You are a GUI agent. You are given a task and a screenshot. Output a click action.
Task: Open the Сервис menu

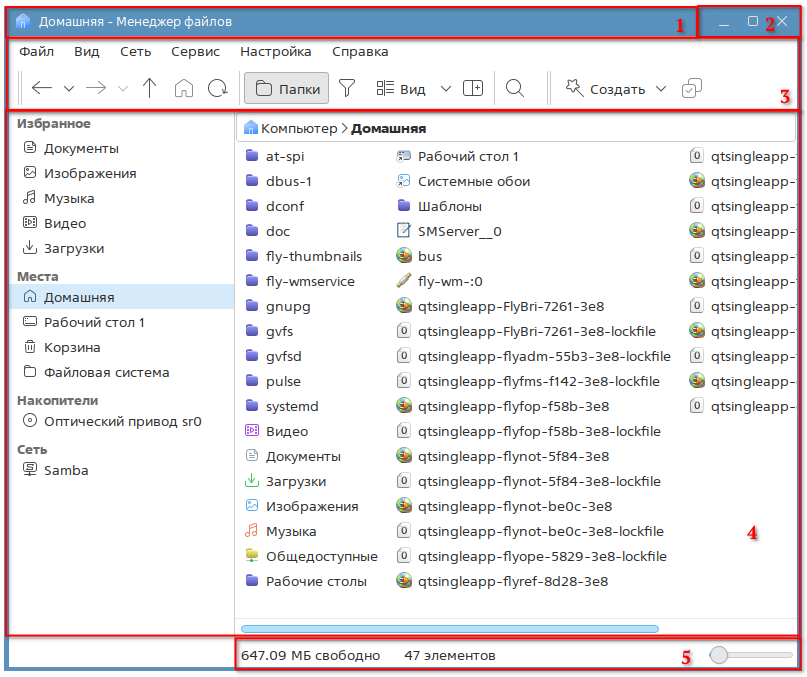(x=195, y=51)
